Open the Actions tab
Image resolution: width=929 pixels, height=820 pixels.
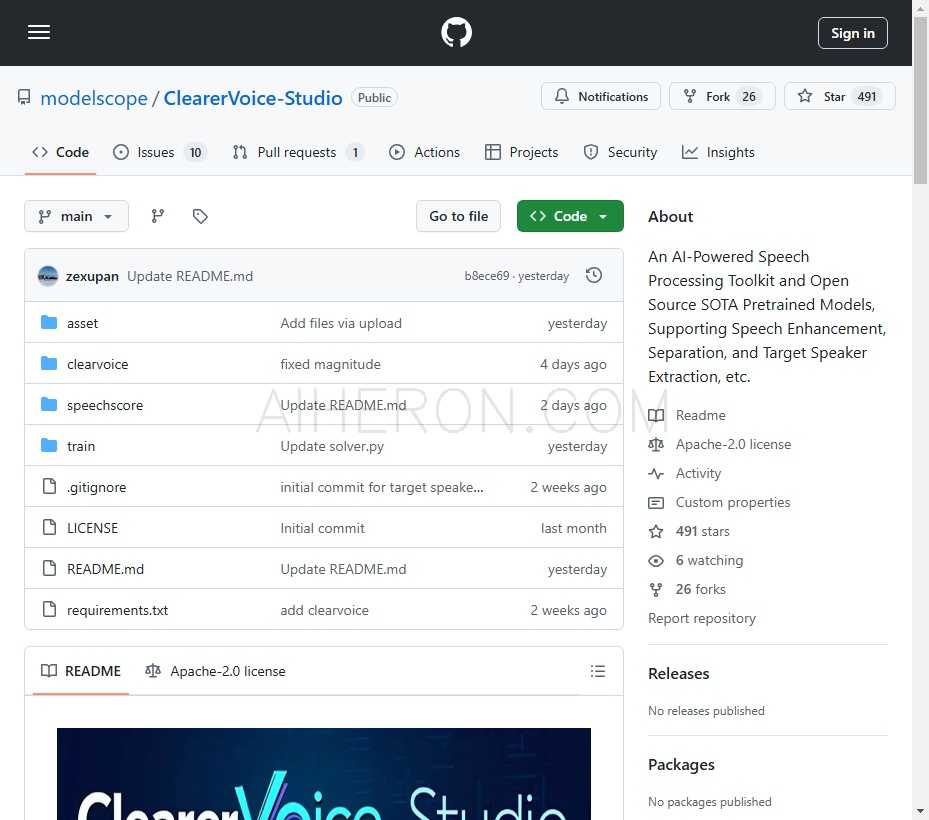coord(424,152)
